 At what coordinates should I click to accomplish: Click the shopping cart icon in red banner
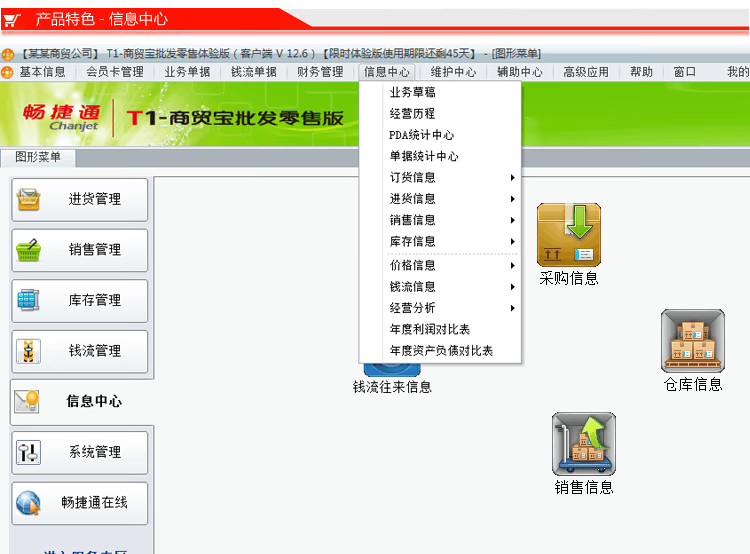[x=12, y=20]
